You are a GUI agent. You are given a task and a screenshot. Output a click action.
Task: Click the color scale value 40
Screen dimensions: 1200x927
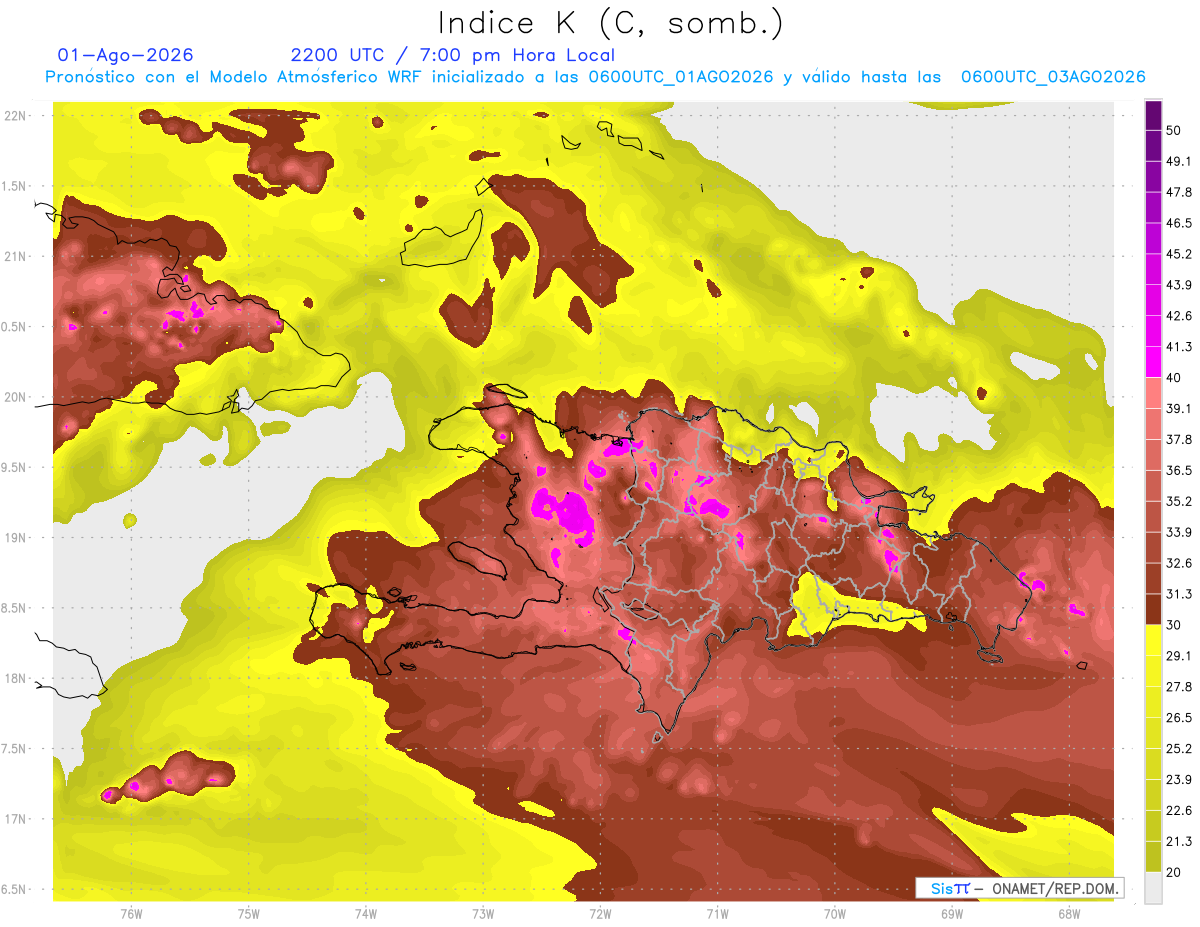[1176, 378]
